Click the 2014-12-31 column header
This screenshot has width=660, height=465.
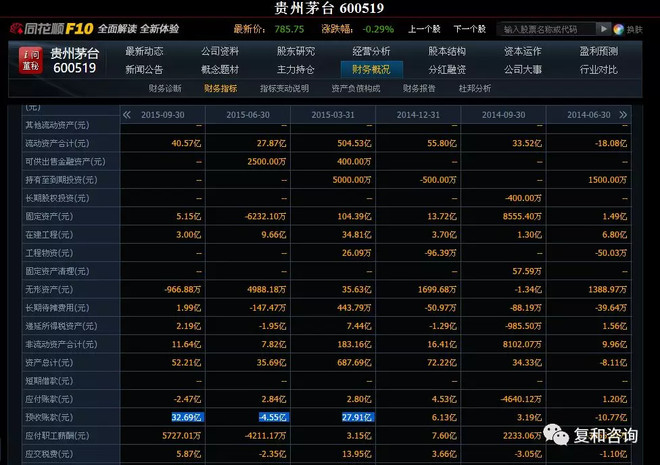click(418, 115)
